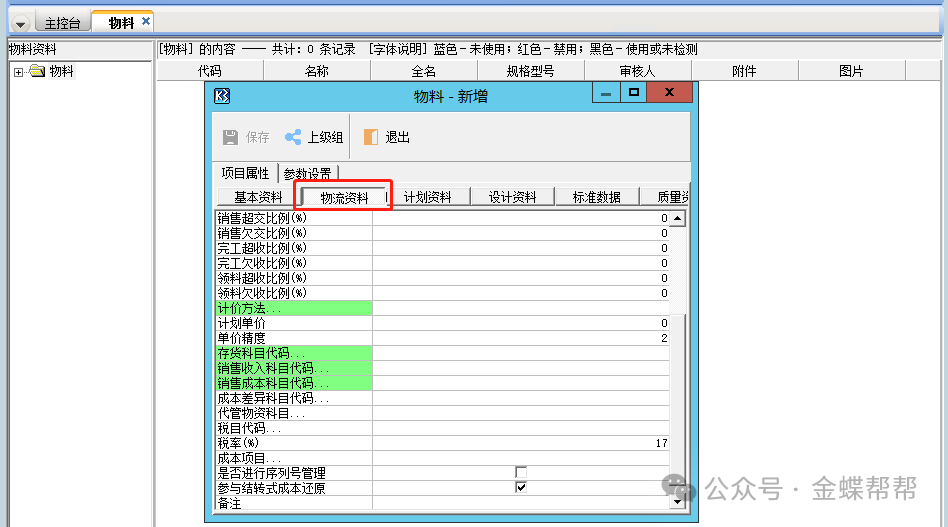Click the 税目代码 value field
Image resolution: width=948 pixels, height=527 pixels.
521,428
